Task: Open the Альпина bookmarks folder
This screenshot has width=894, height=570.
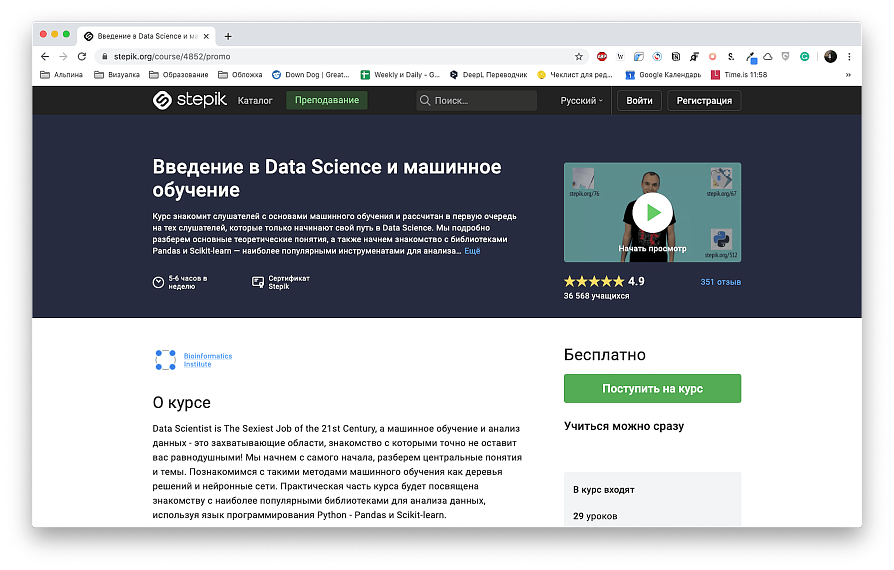Action: [61, 75]
